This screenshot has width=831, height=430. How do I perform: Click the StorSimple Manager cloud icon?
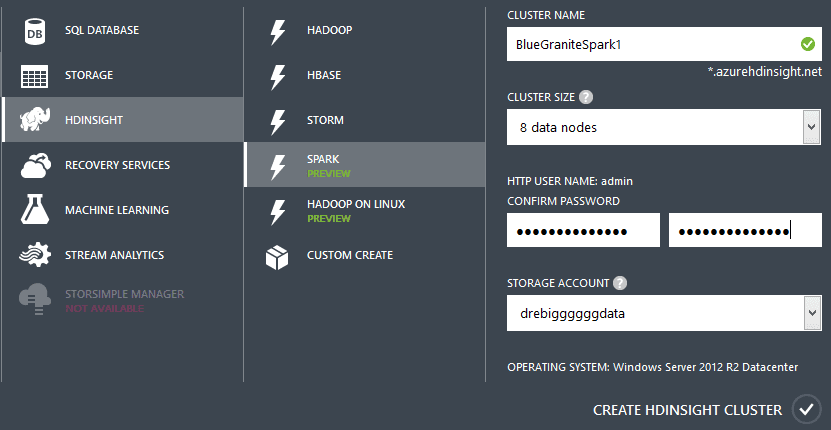35,300
